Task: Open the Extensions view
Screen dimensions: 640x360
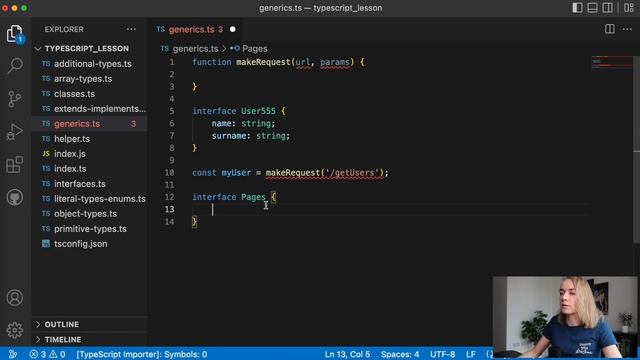Action: [x=15, y=164]
